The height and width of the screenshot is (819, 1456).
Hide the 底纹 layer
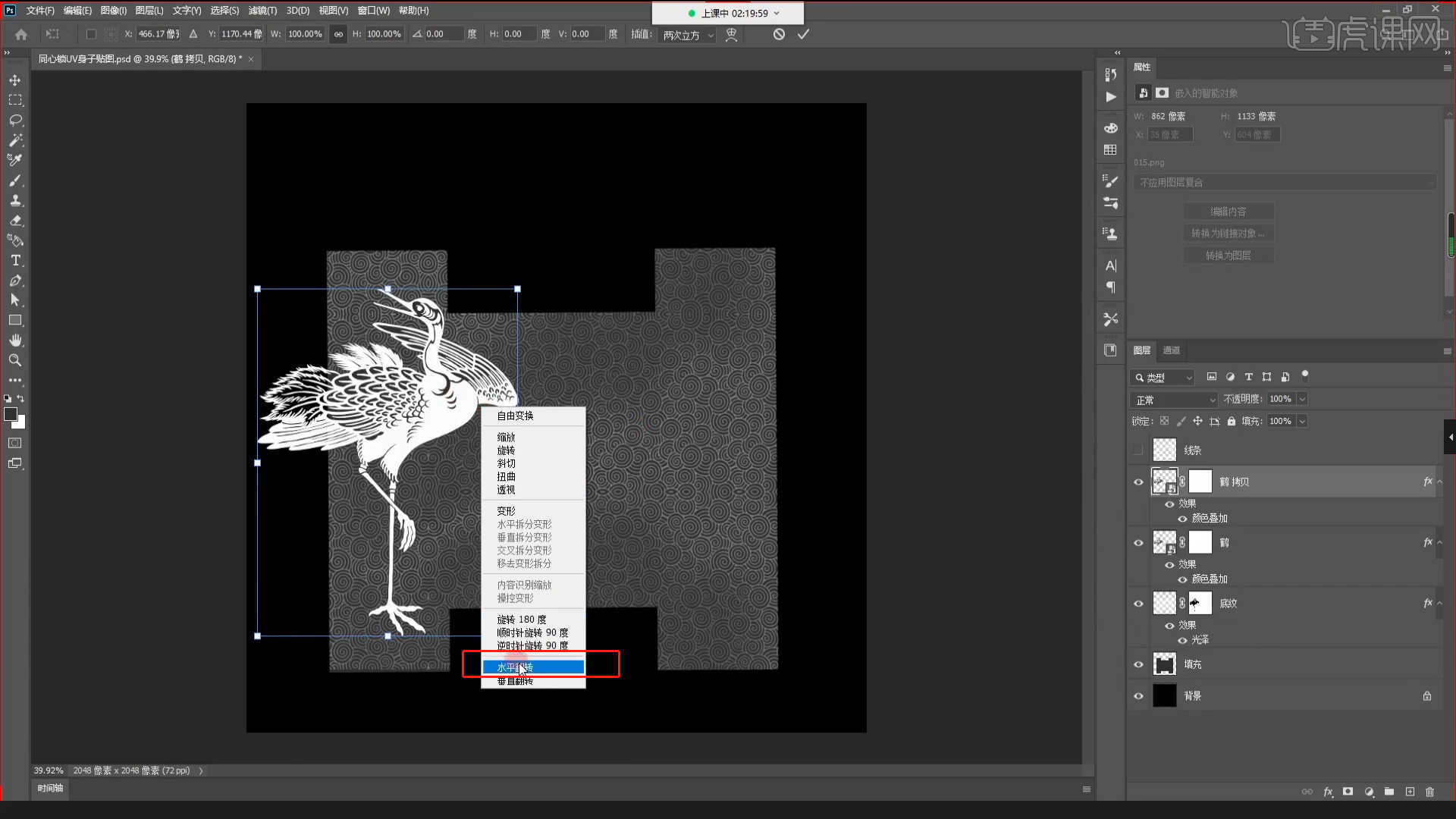pos(1138,604)
